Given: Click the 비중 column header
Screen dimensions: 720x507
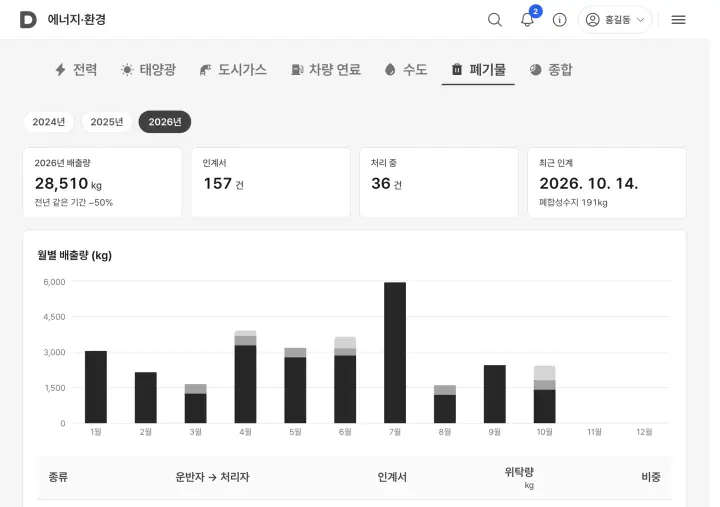Looking at the screenshot, I should 651,477.
